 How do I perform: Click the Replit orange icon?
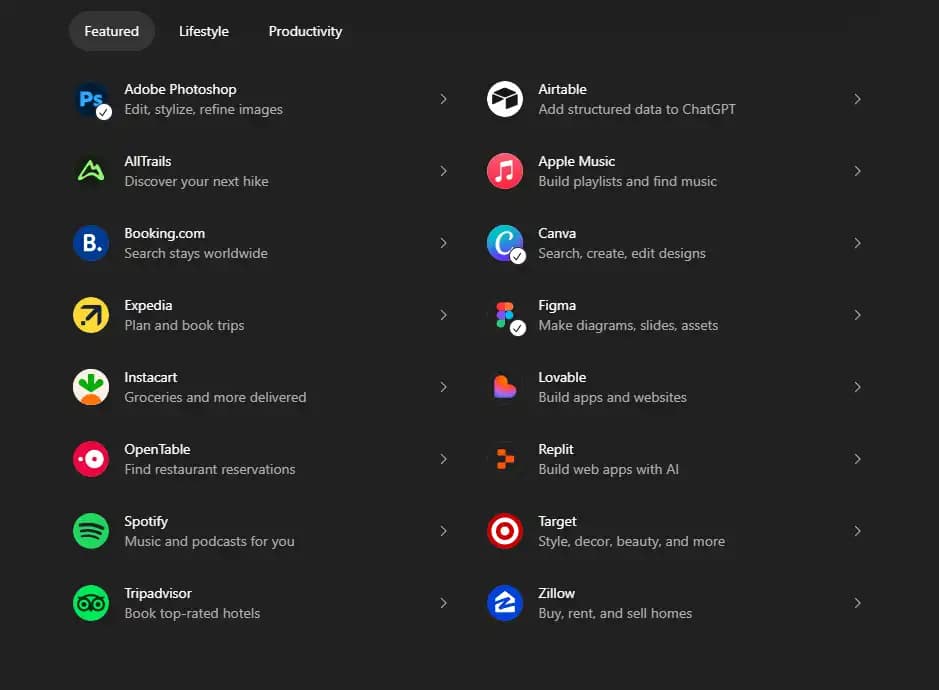[505, 459]
